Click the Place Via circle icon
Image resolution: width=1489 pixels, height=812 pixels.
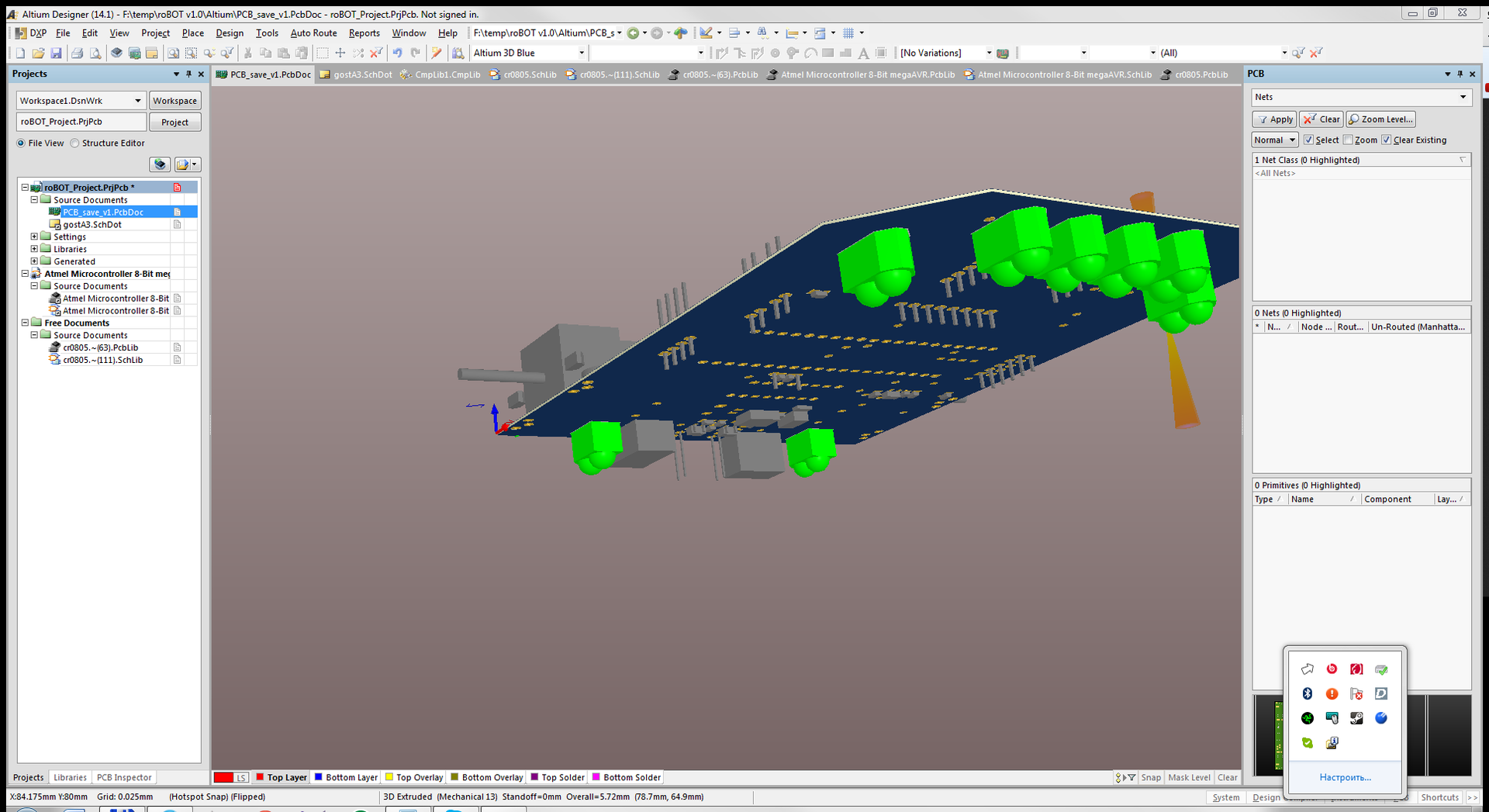(x=775, y=53)
